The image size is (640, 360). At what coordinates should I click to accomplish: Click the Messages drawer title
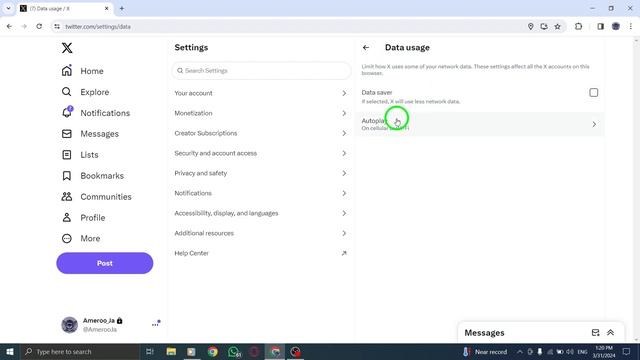click(x=484, y=333)
